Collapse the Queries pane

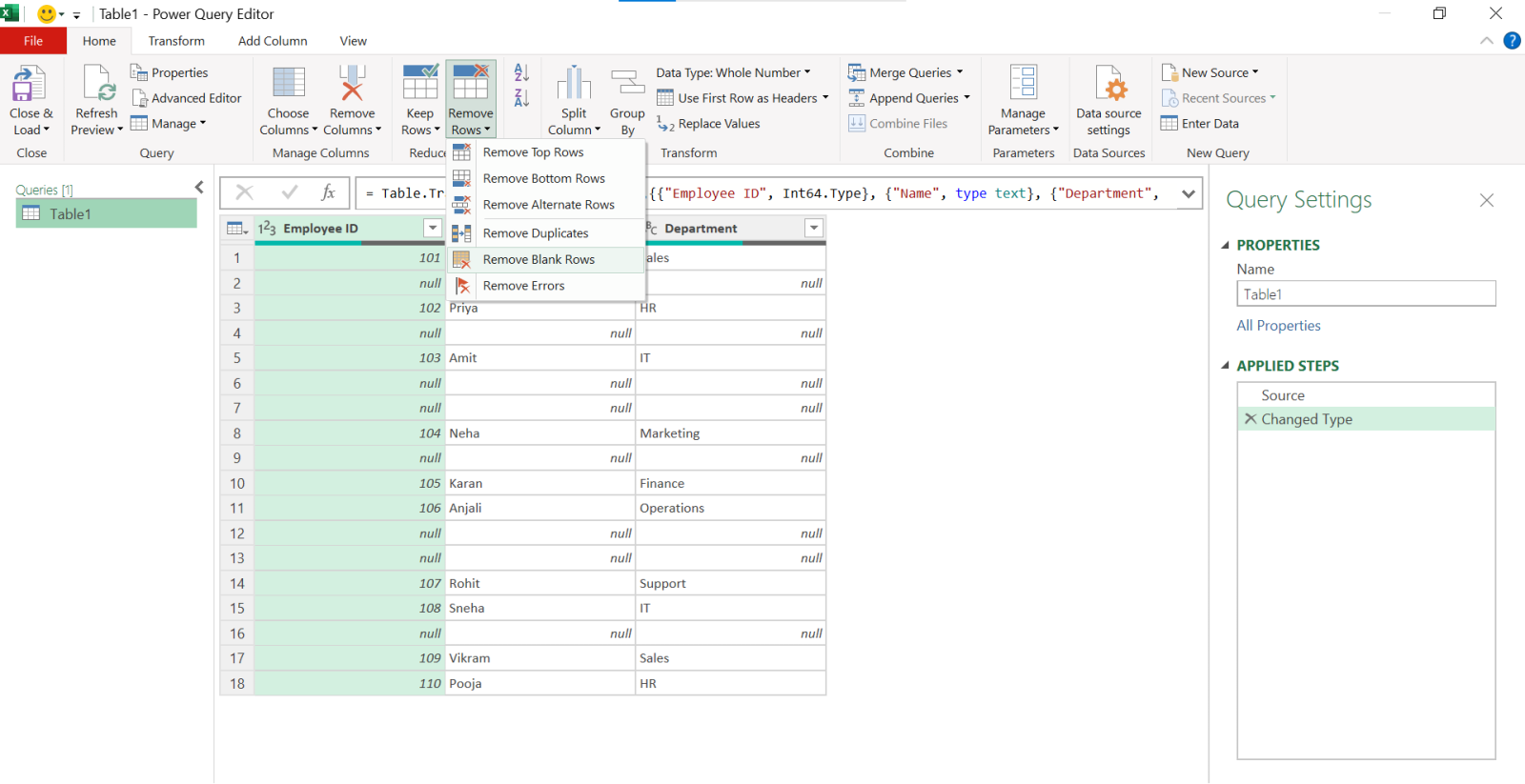click(199, 188)
